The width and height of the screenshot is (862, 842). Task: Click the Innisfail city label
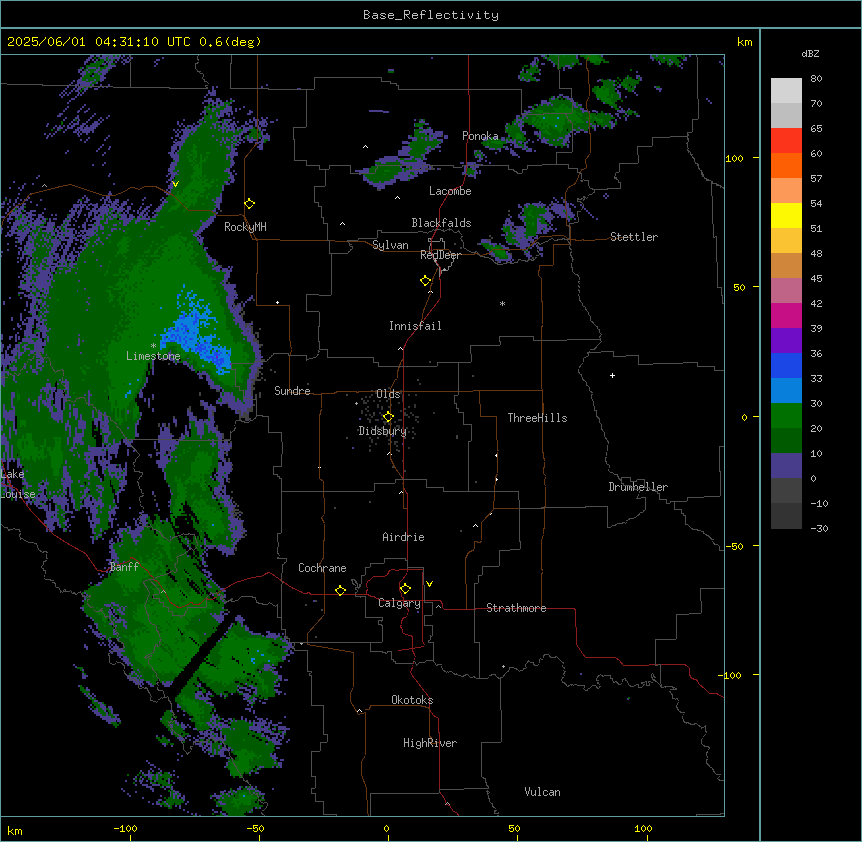415,326
